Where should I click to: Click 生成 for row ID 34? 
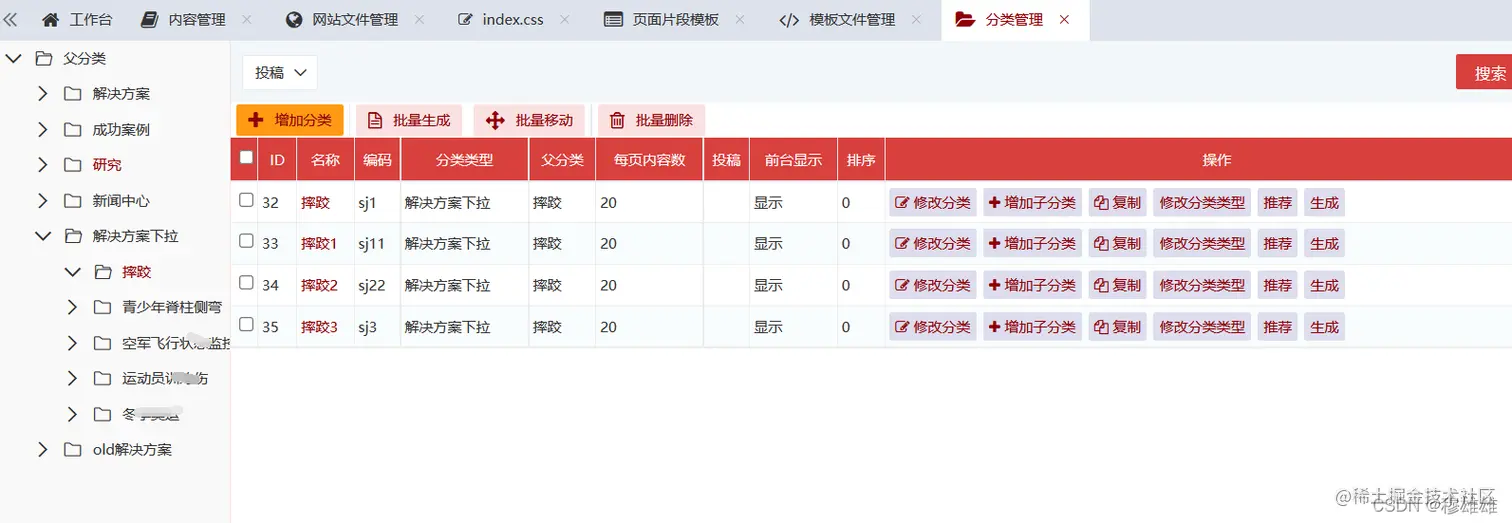click(1324, 286)
